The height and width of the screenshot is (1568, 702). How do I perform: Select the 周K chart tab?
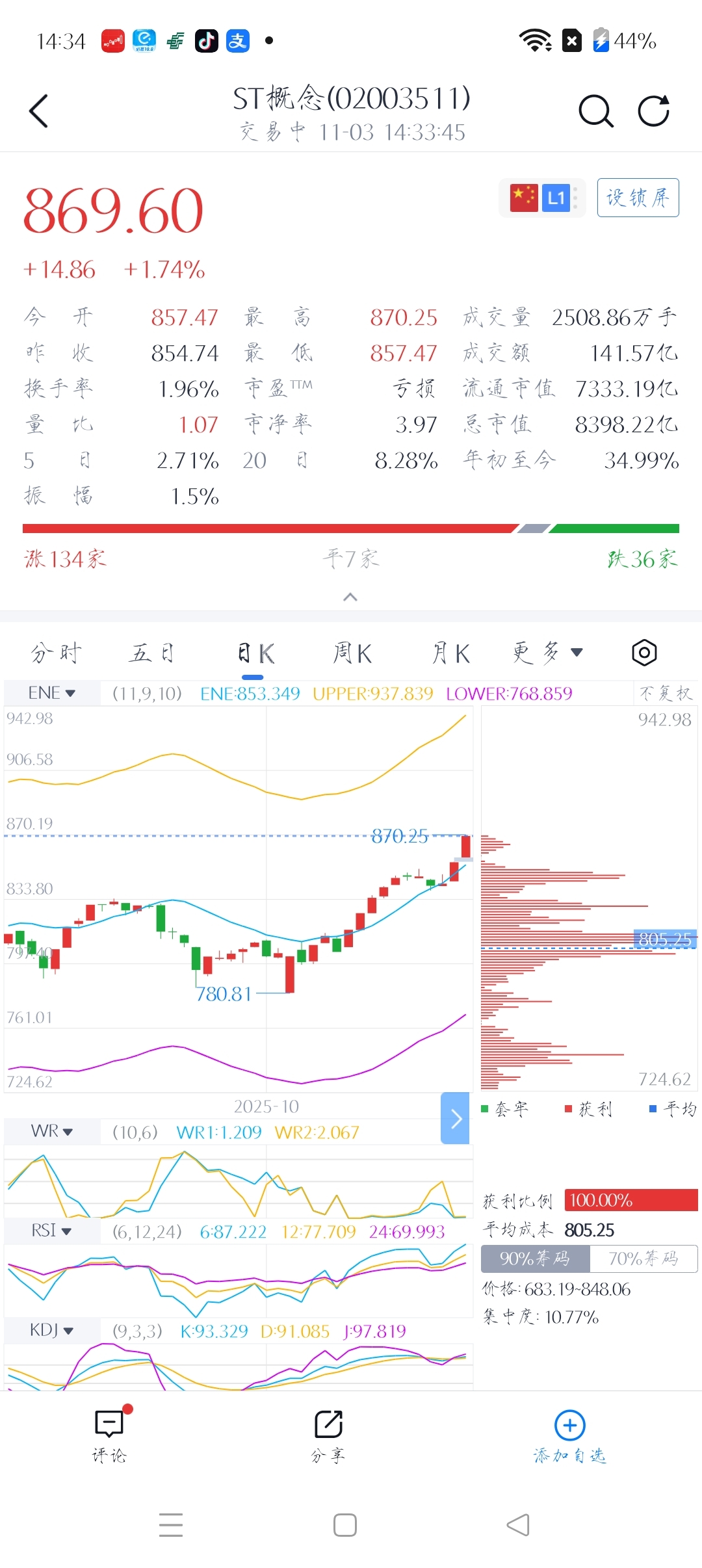(352, 653)
